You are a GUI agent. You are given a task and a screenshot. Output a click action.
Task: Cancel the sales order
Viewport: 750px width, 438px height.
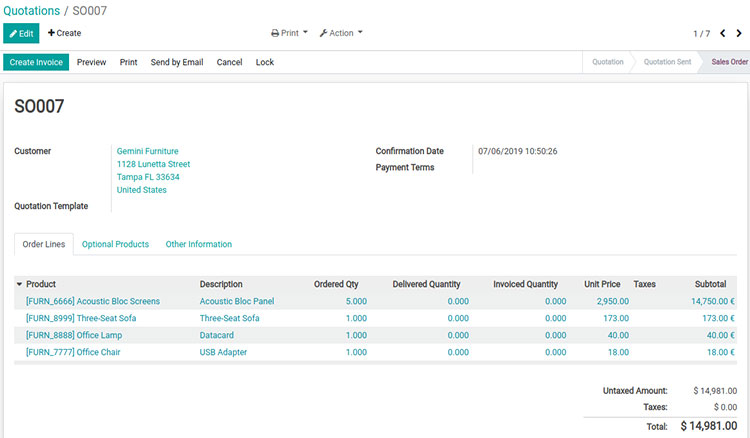point(229,62)
